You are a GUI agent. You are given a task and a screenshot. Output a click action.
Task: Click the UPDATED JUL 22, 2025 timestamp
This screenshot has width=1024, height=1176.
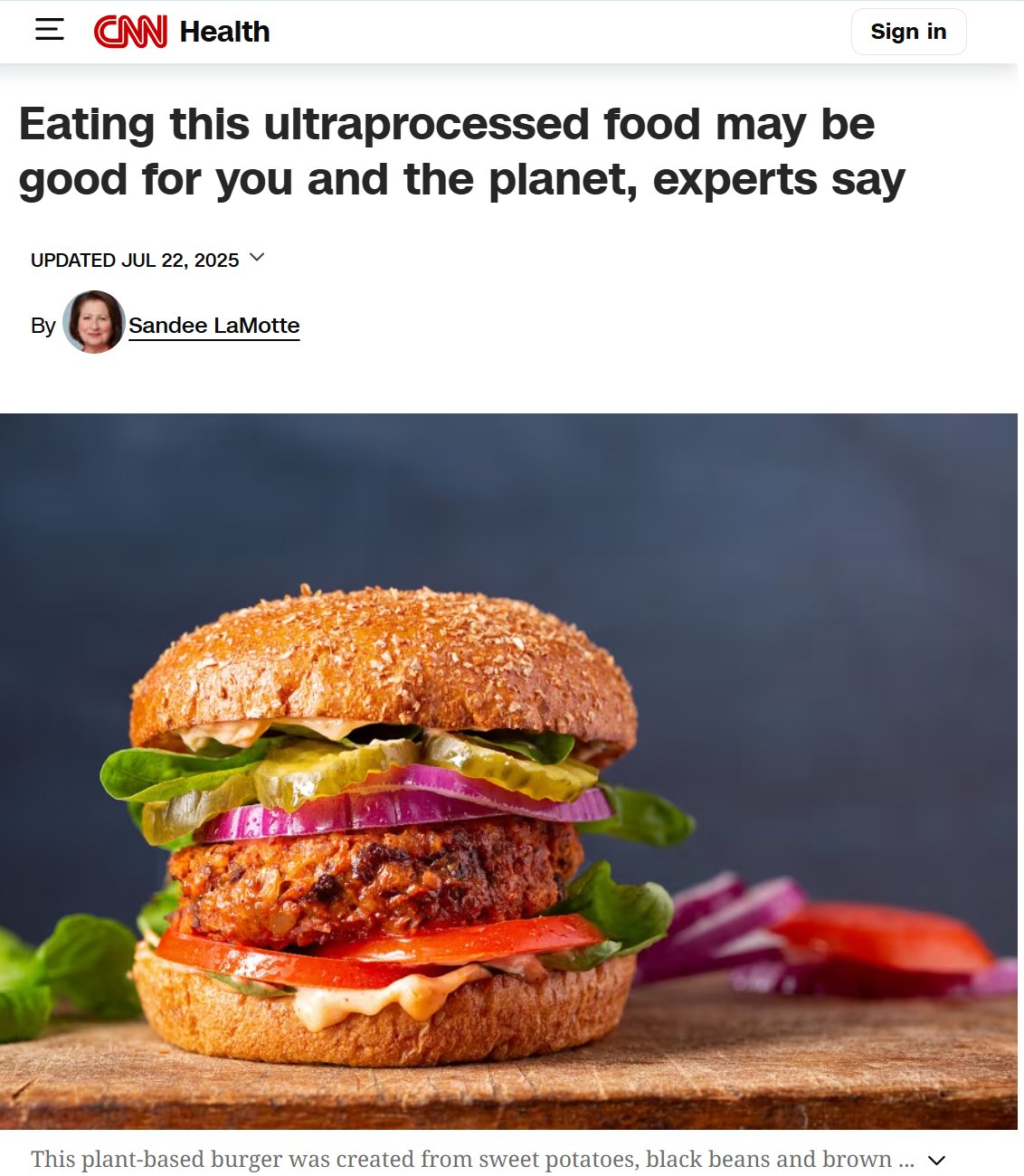(x=135, y=261)
